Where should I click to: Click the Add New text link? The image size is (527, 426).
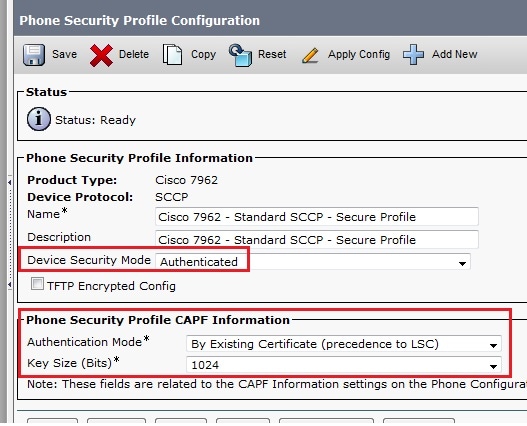(x=454, y=54)
